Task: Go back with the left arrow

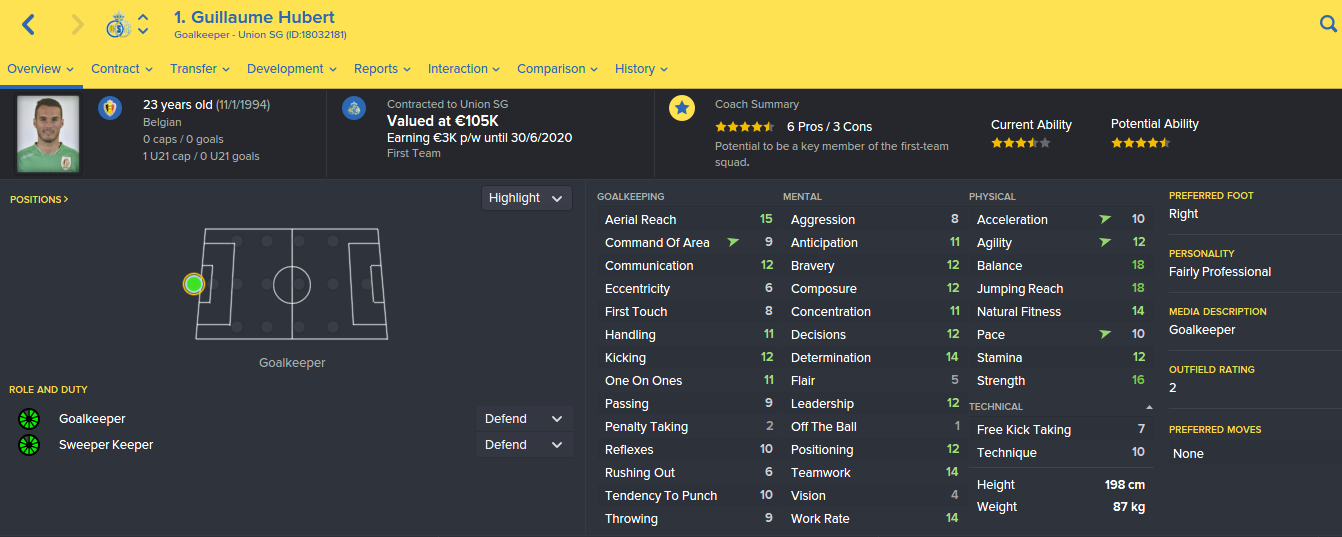Action: [x=29, y=25]
